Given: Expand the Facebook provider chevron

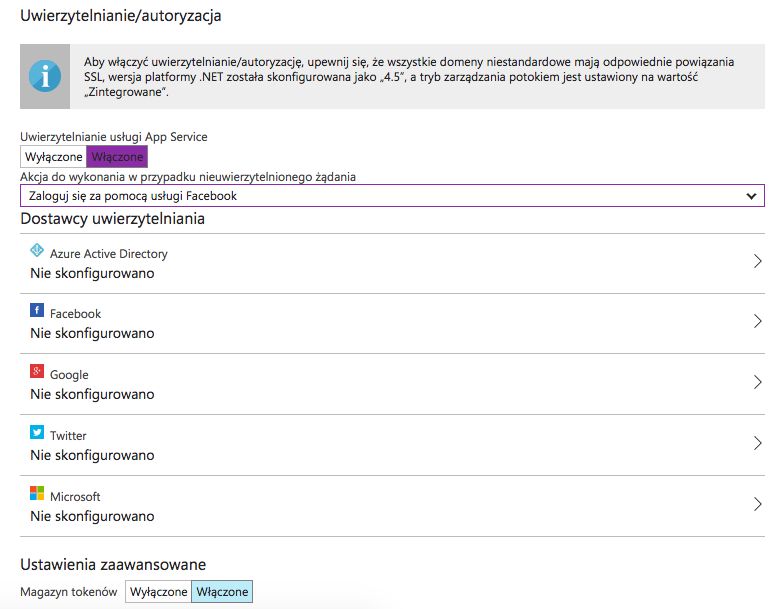Looking at the screenshot, I should (x=757, y=321).
